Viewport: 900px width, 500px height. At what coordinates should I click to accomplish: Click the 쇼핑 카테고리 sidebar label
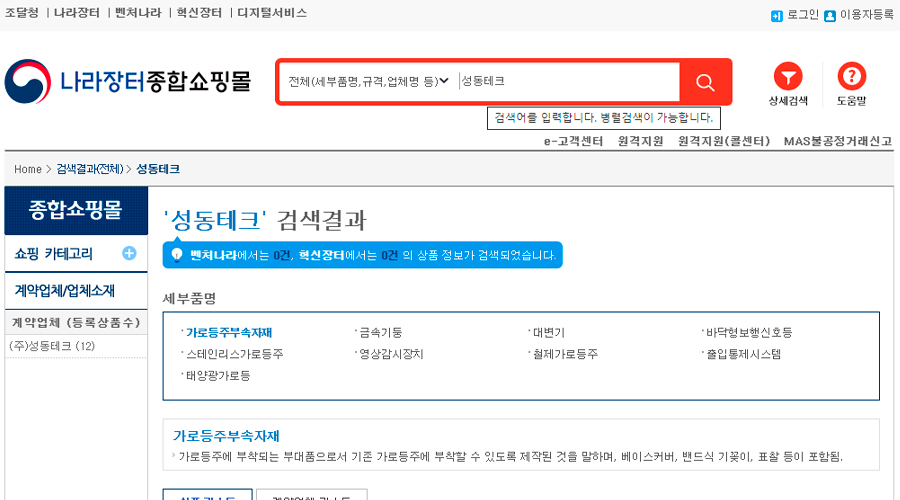(x=53, y=254)
